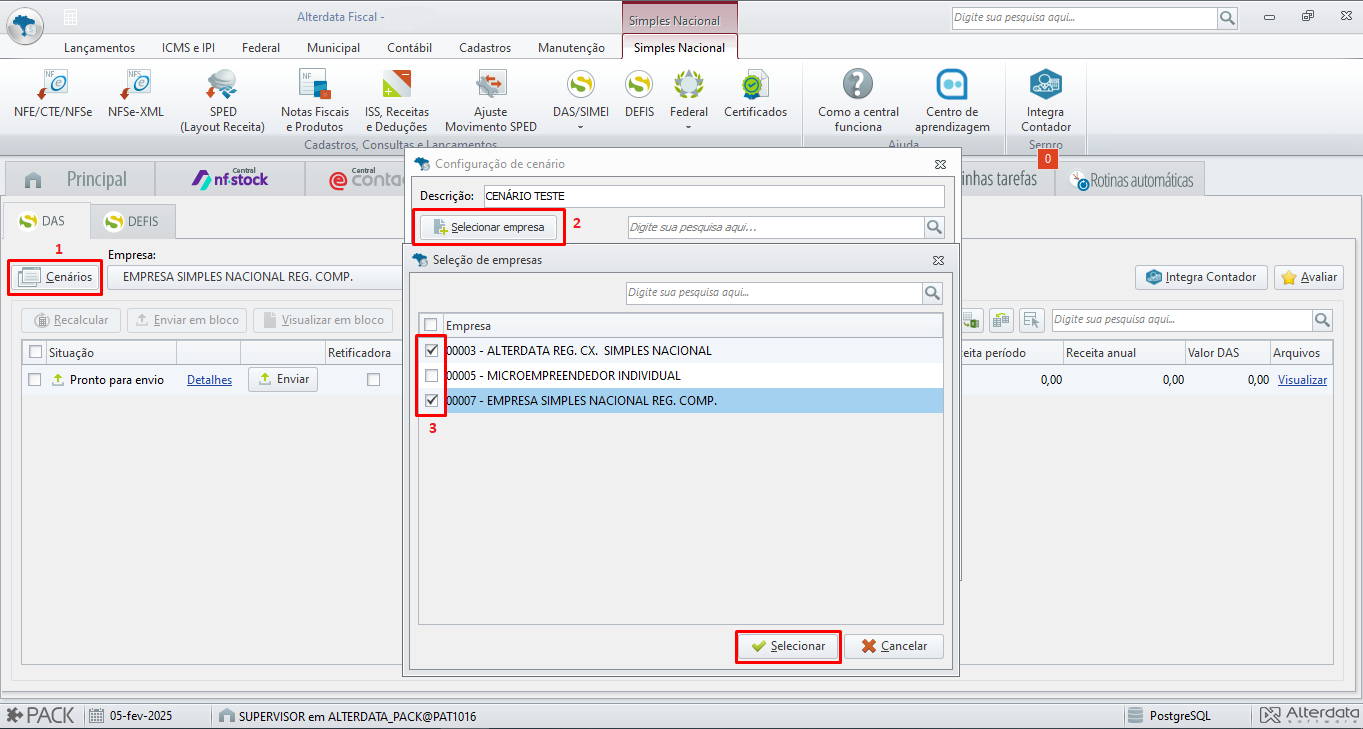The height and width of the screenshot is (729, 1363).
Task: Open the Detalhes link
Action: click(209, 380)
